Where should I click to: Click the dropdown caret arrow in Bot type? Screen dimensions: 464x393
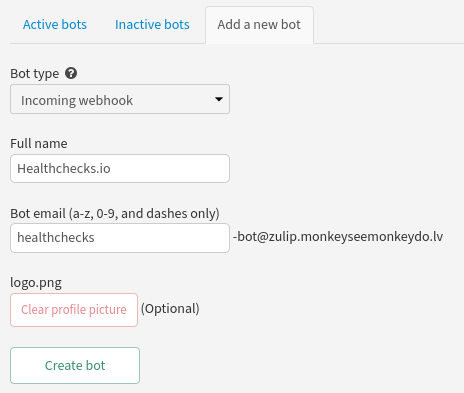coord(219,99)
